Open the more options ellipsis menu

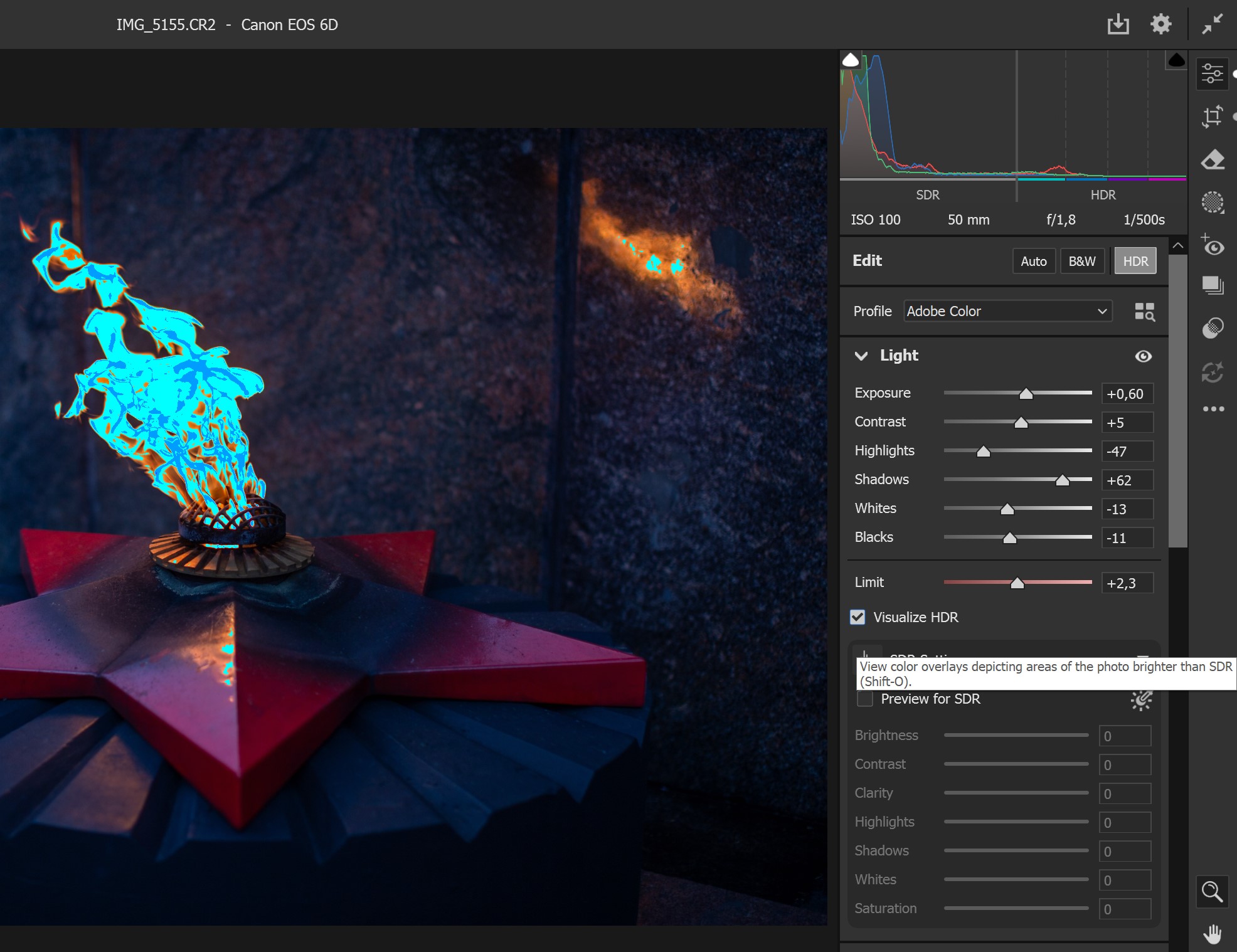(x=1213, y=409)
